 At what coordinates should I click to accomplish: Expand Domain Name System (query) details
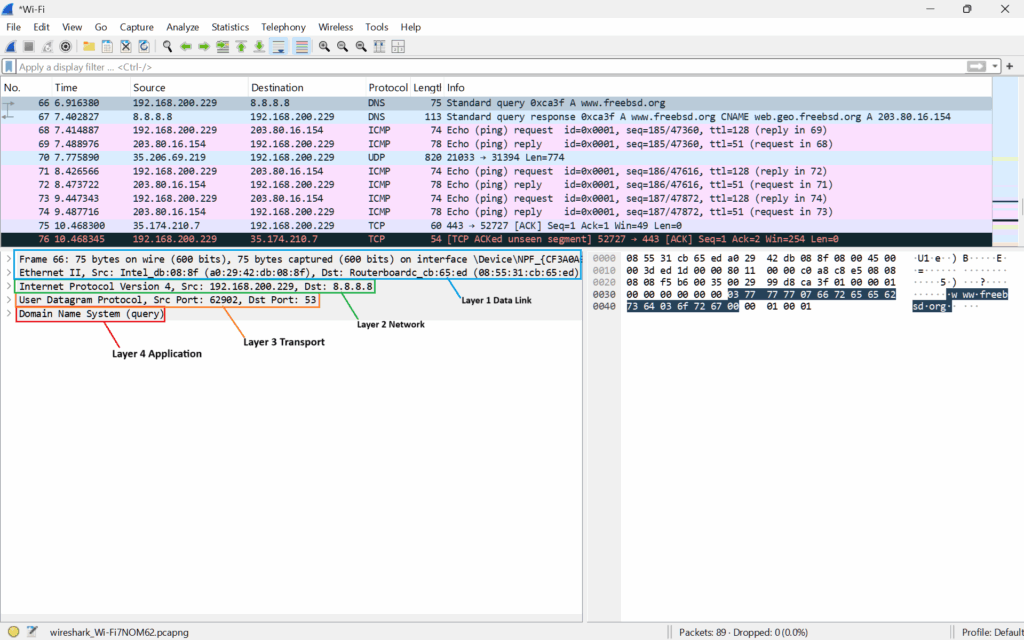(x=8, y=313)
